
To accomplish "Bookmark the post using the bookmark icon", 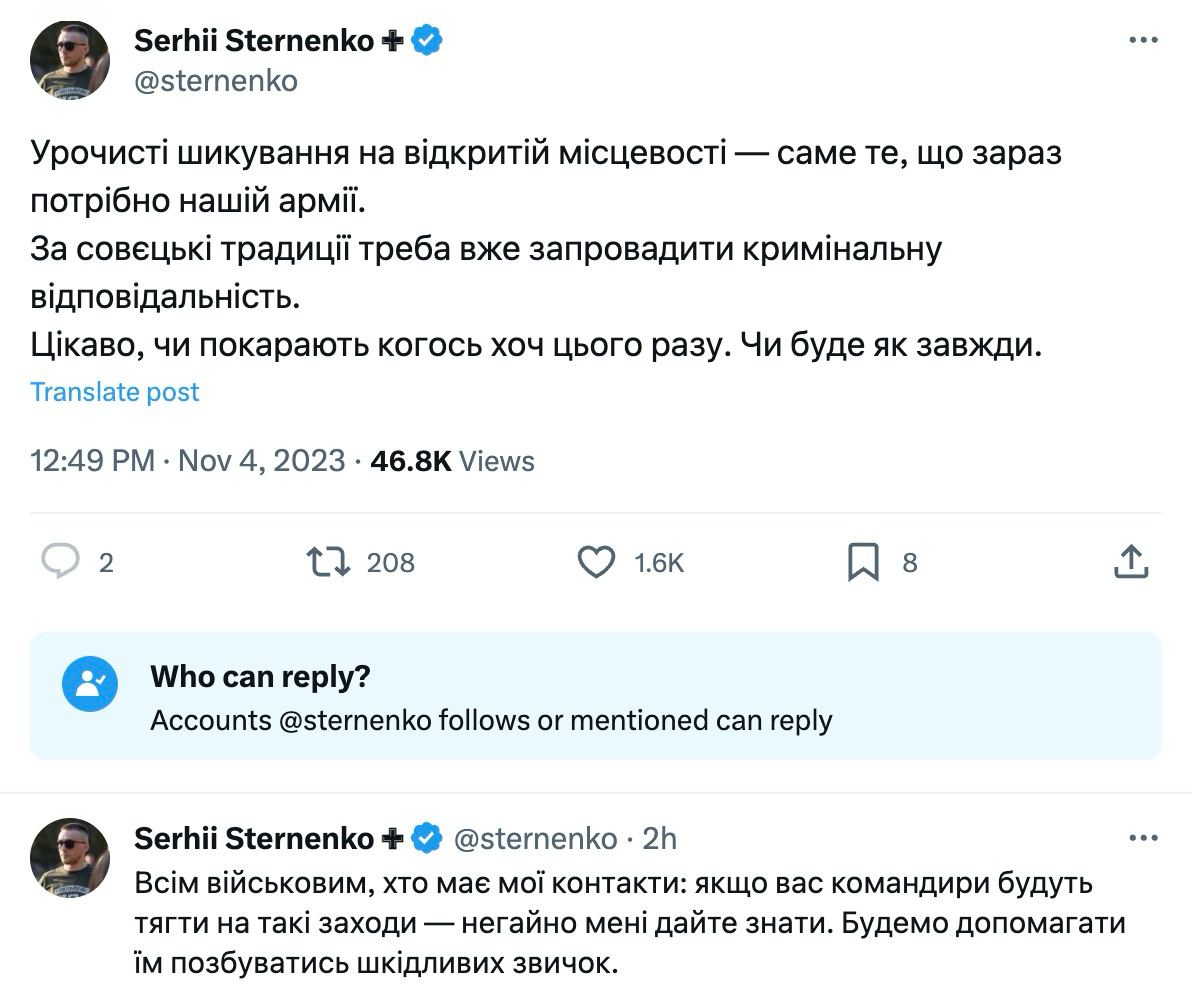I will click(x=863, y=562).
